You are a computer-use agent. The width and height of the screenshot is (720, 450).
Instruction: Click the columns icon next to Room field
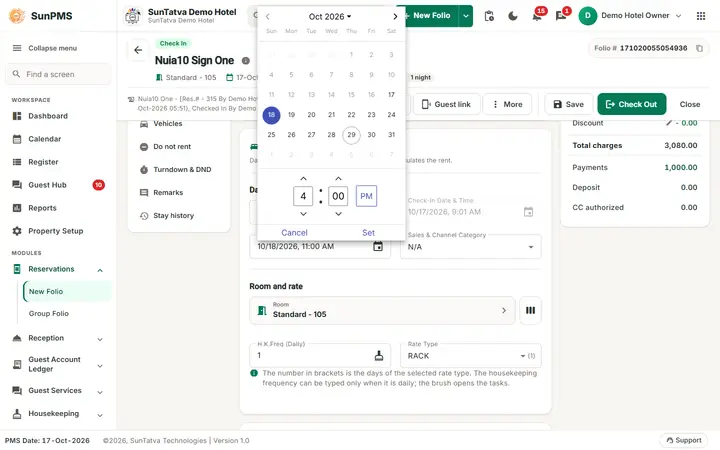click(530, 310)
